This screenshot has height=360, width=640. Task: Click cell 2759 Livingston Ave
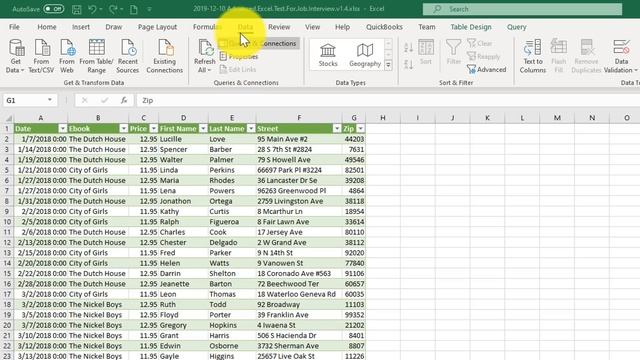pyautogui.click(x=299, y=201)
